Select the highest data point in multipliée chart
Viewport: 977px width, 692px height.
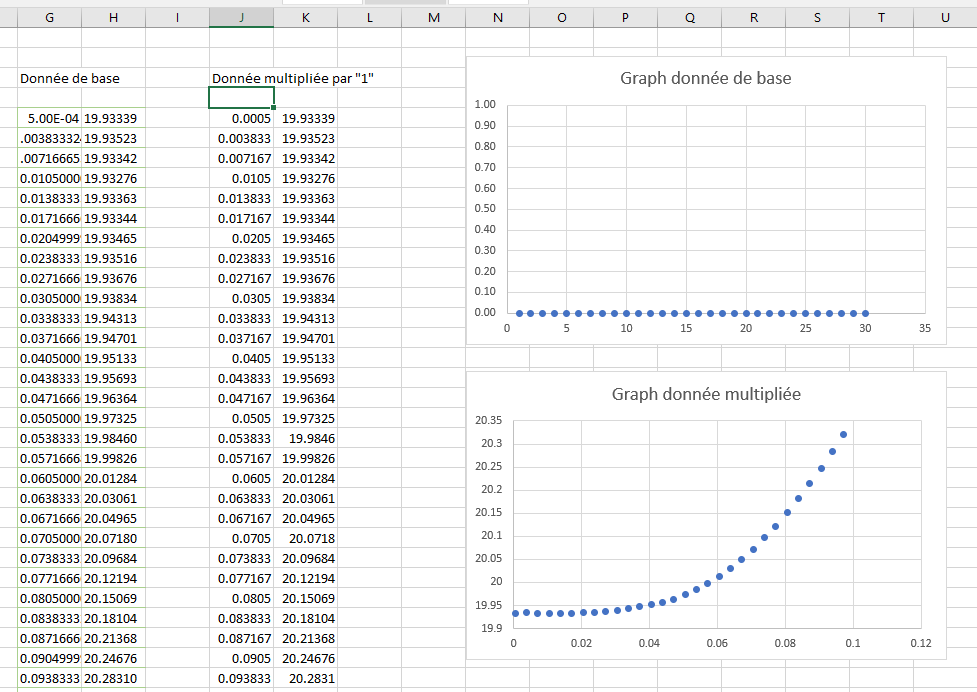pos(844,435)
